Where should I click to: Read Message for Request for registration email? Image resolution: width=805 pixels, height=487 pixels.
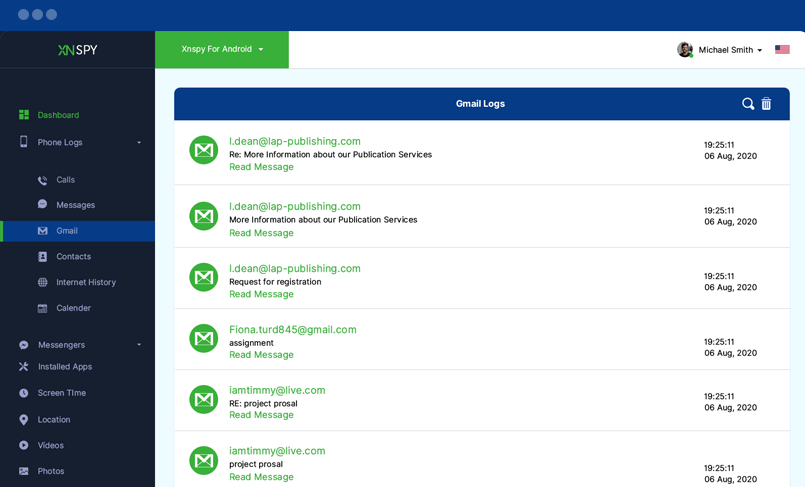[261, 295]
